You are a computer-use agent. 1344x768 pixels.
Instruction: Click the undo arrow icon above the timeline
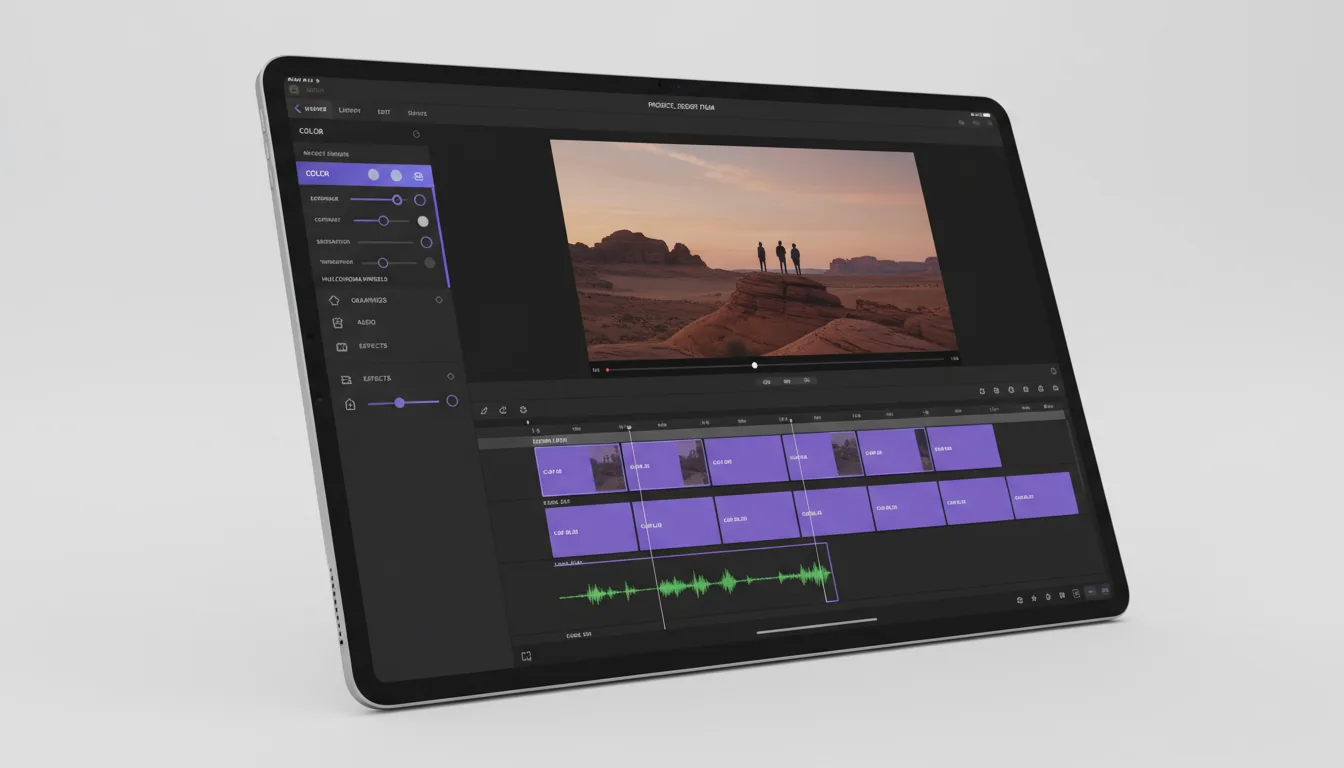[503, 411]
